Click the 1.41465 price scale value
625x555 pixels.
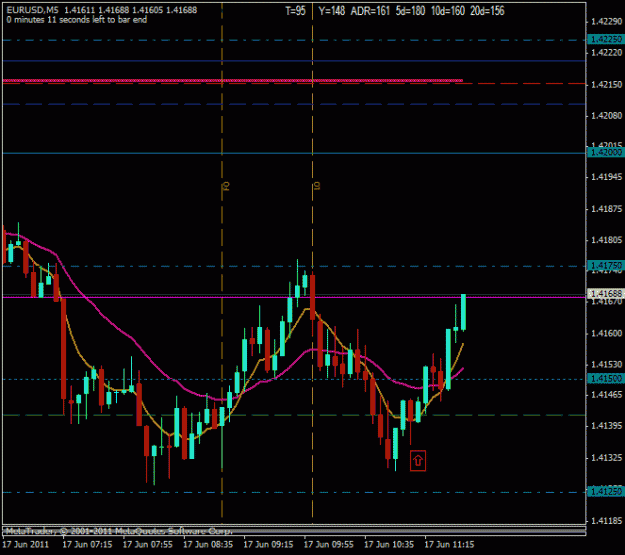tap(606, 395)
